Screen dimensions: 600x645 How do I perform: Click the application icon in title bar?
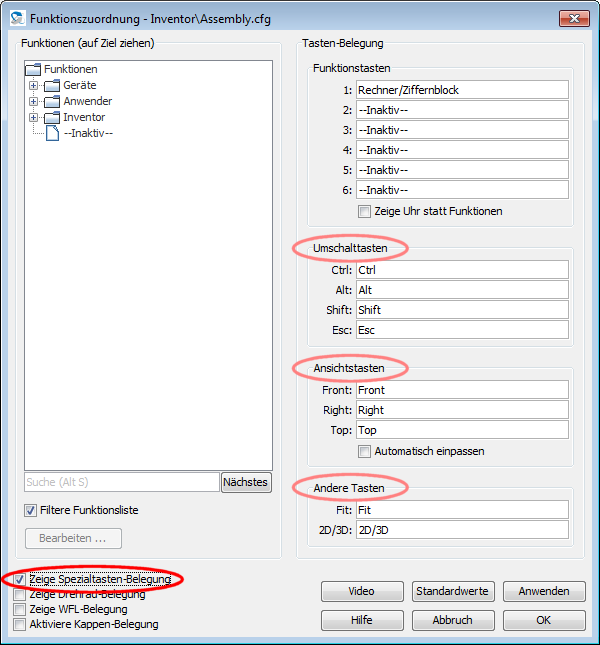15,18
